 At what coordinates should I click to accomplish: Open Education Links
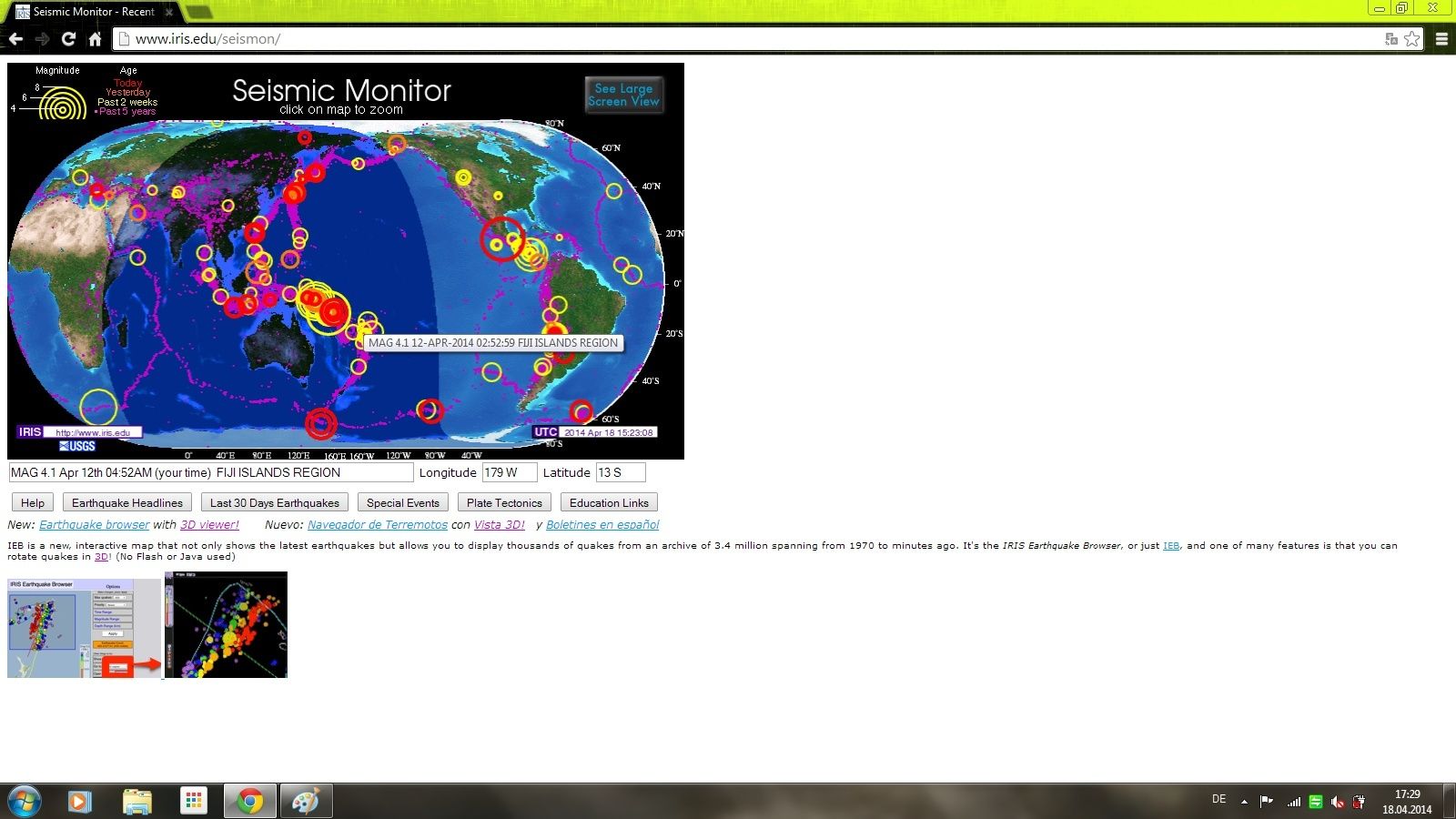point(609,502)
